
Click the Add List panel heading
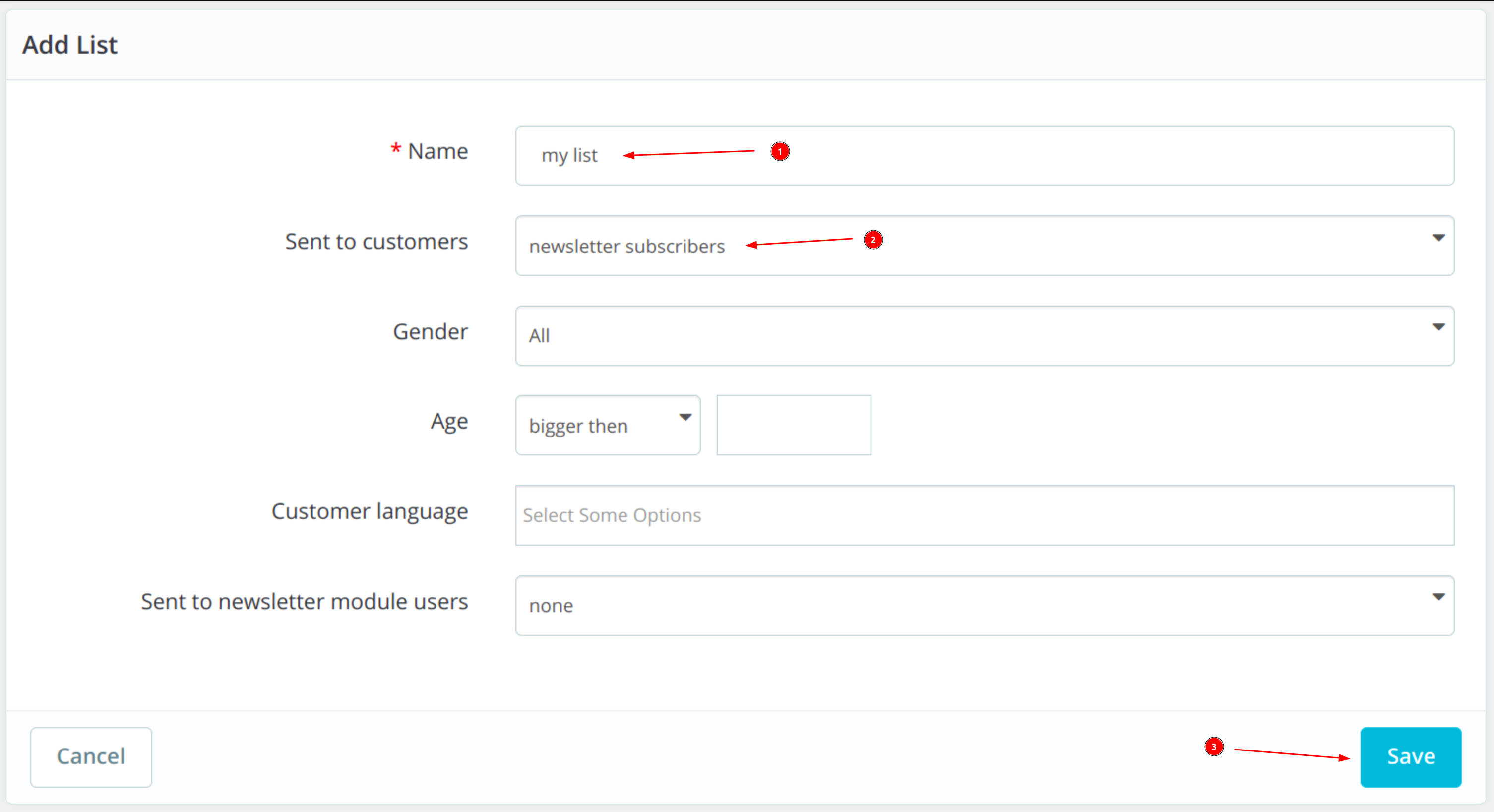click(x=69, y=45)
